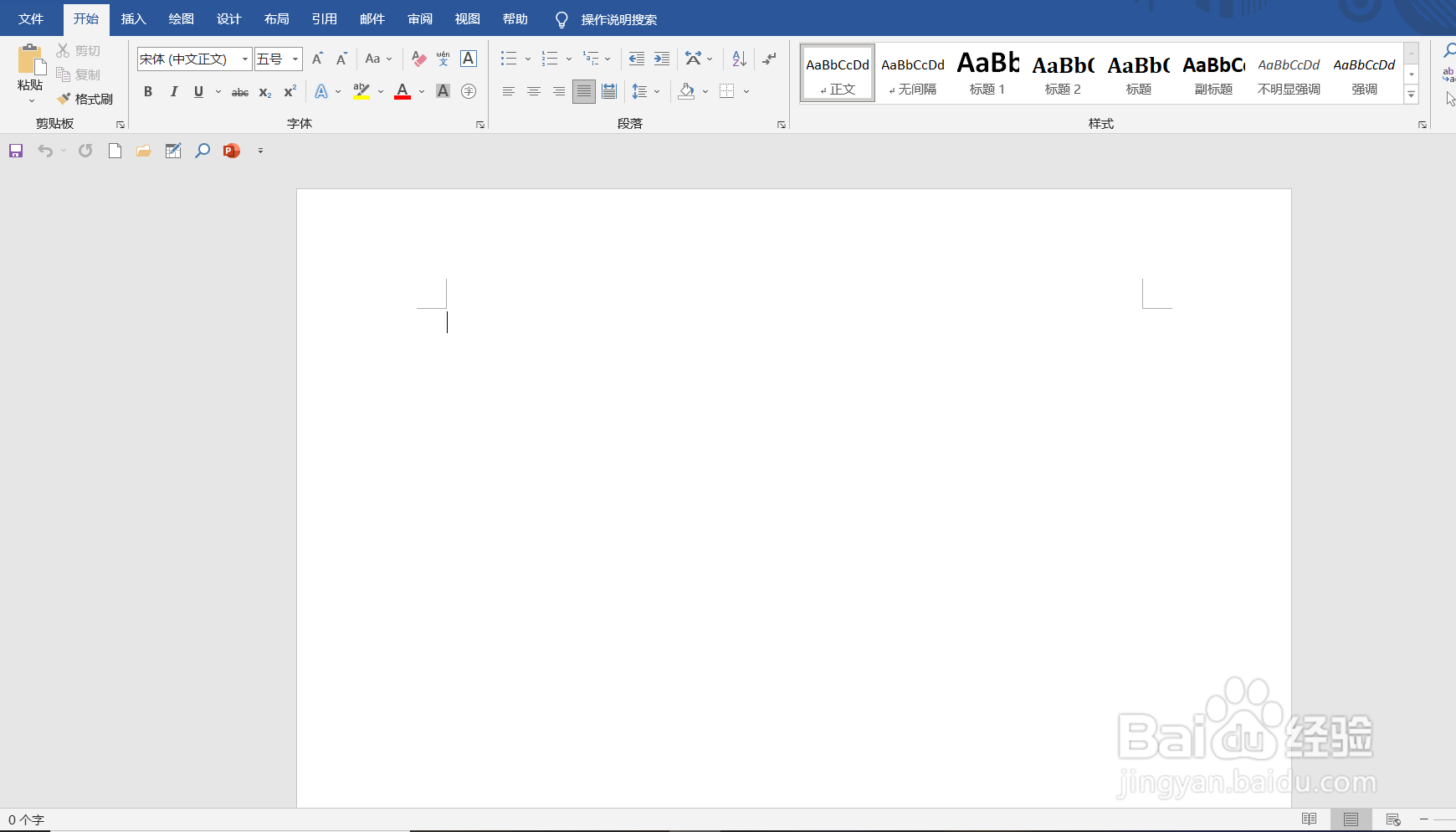The height and width of the screenshot is (832, 1456).
Task: Align text to the left
Action: (509, 91)
